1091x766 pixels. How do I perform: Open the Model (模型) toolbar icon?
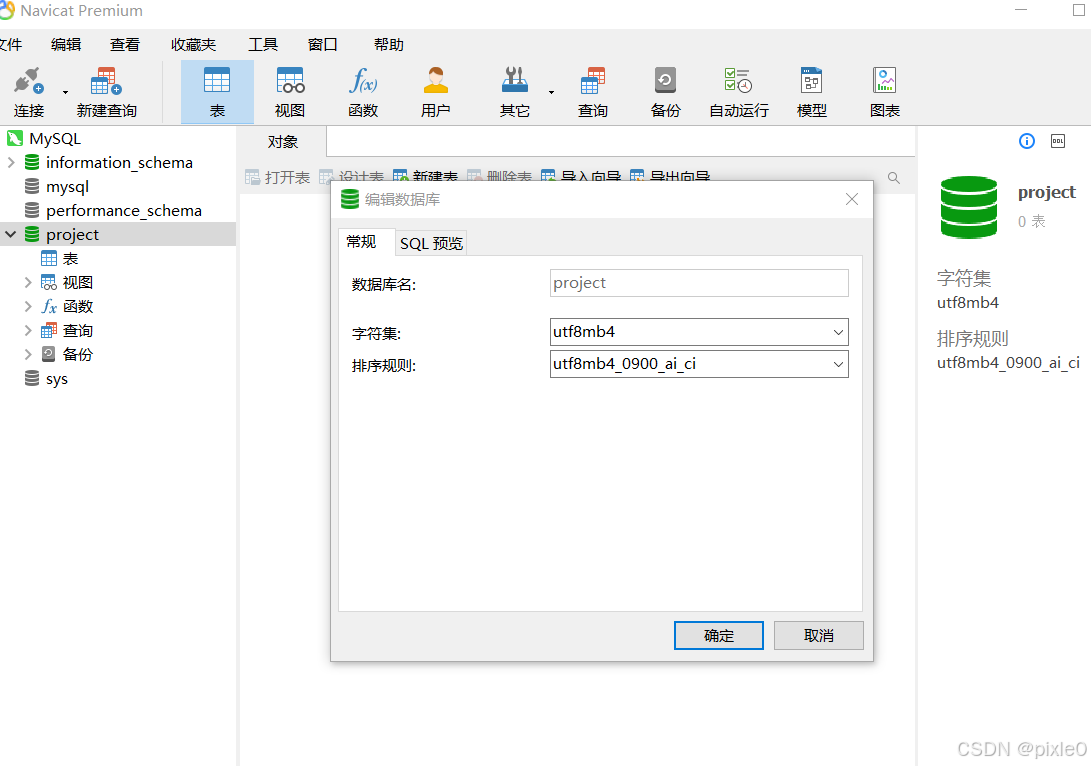click(x=811, y=92)
